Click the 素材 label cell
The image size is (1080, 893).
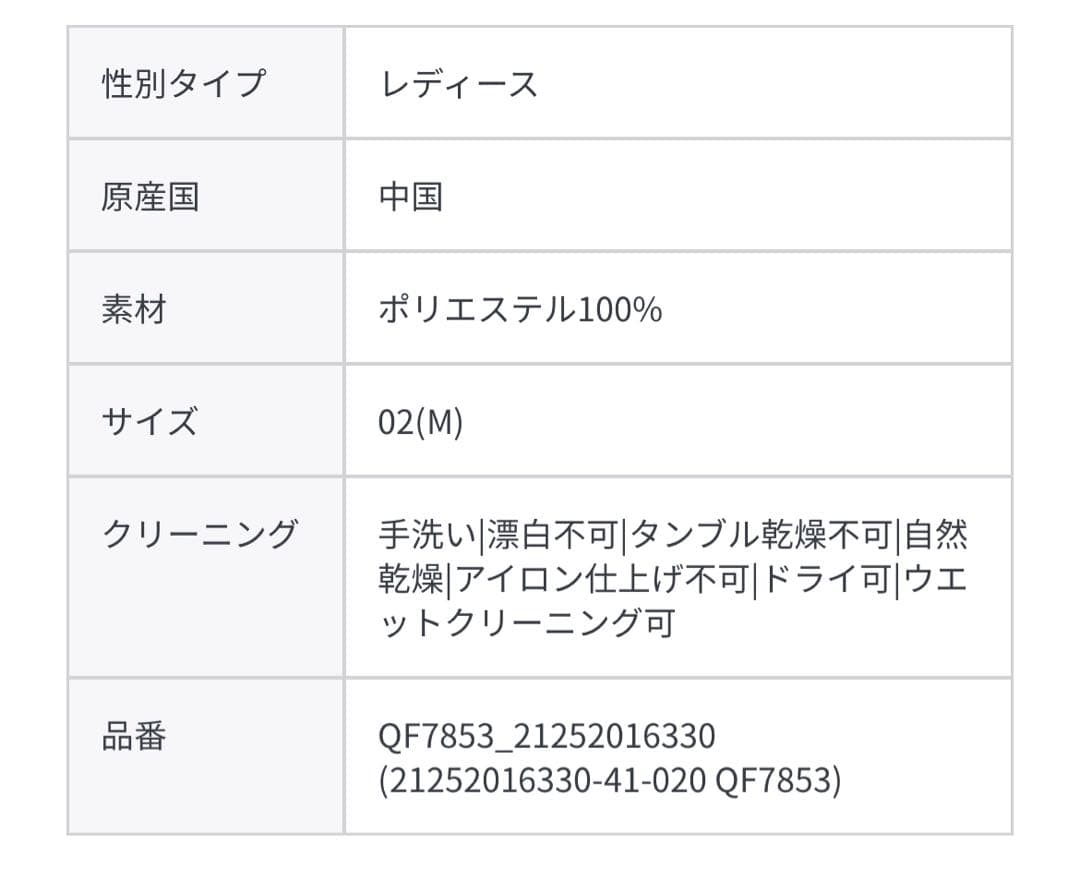[133, 309]
